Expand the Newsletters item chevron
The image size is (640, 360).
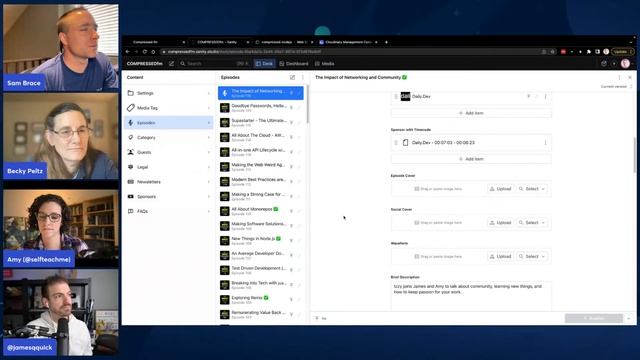[x=209, y=182]
